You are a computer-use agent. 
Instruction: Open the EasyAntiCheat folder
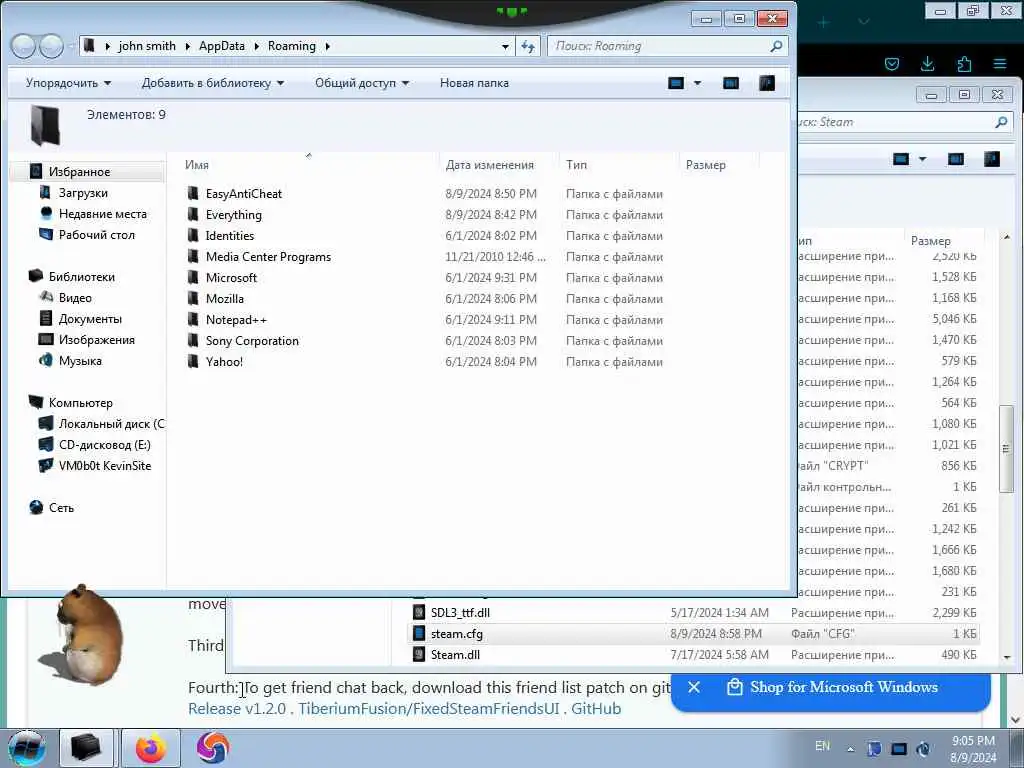pos(244,194)
